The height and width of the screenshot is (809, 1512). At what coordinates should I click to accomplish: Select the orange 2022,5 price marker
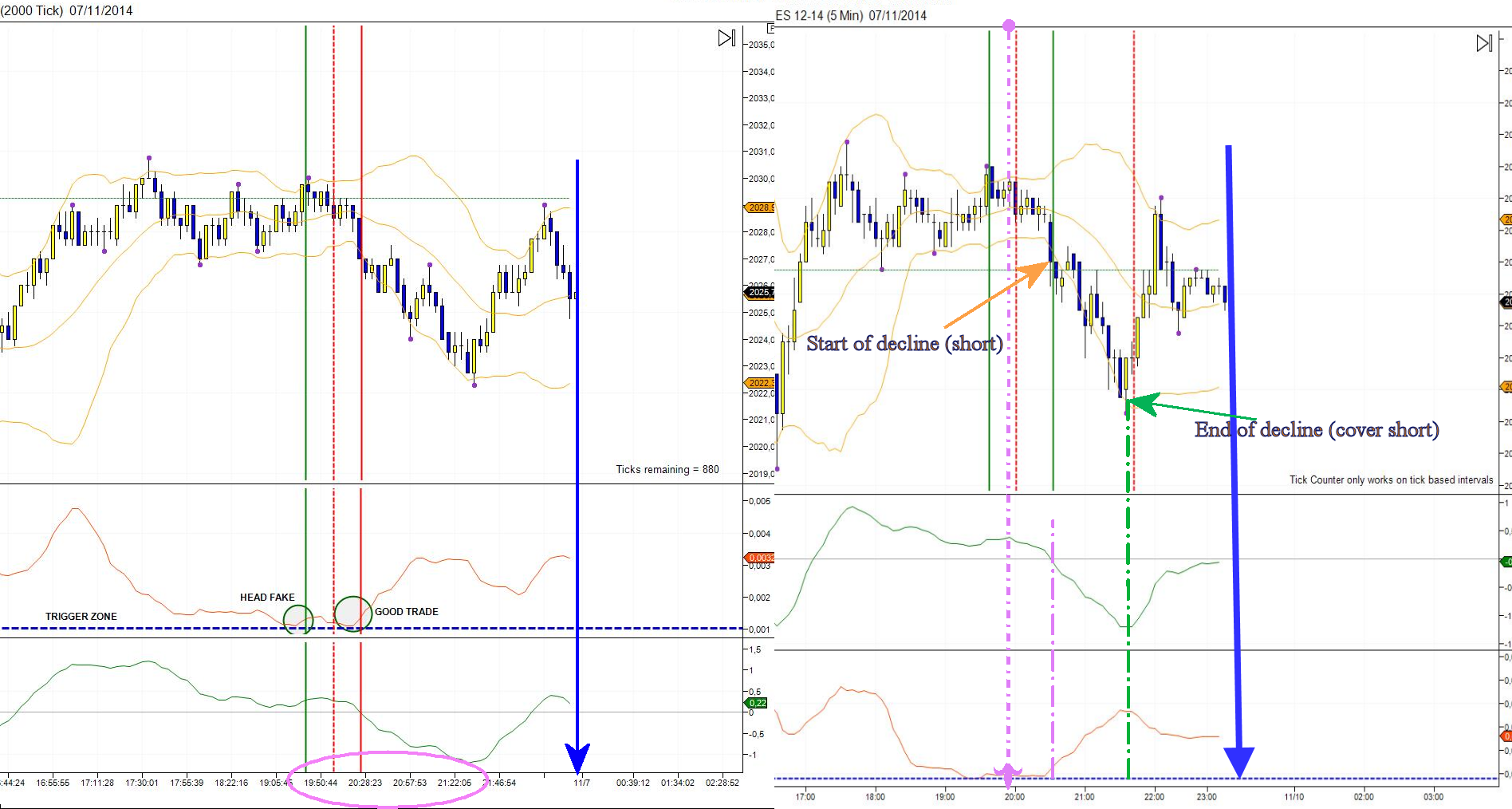(759, 383)
